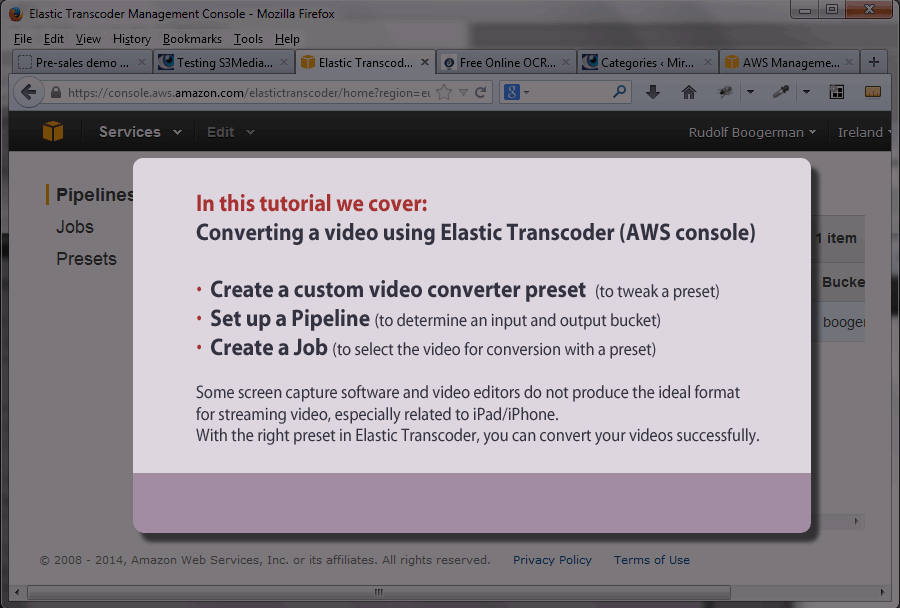Open the Bookmarks menu
The height and width of the screenshot is (608, 900).
(192, 39)
